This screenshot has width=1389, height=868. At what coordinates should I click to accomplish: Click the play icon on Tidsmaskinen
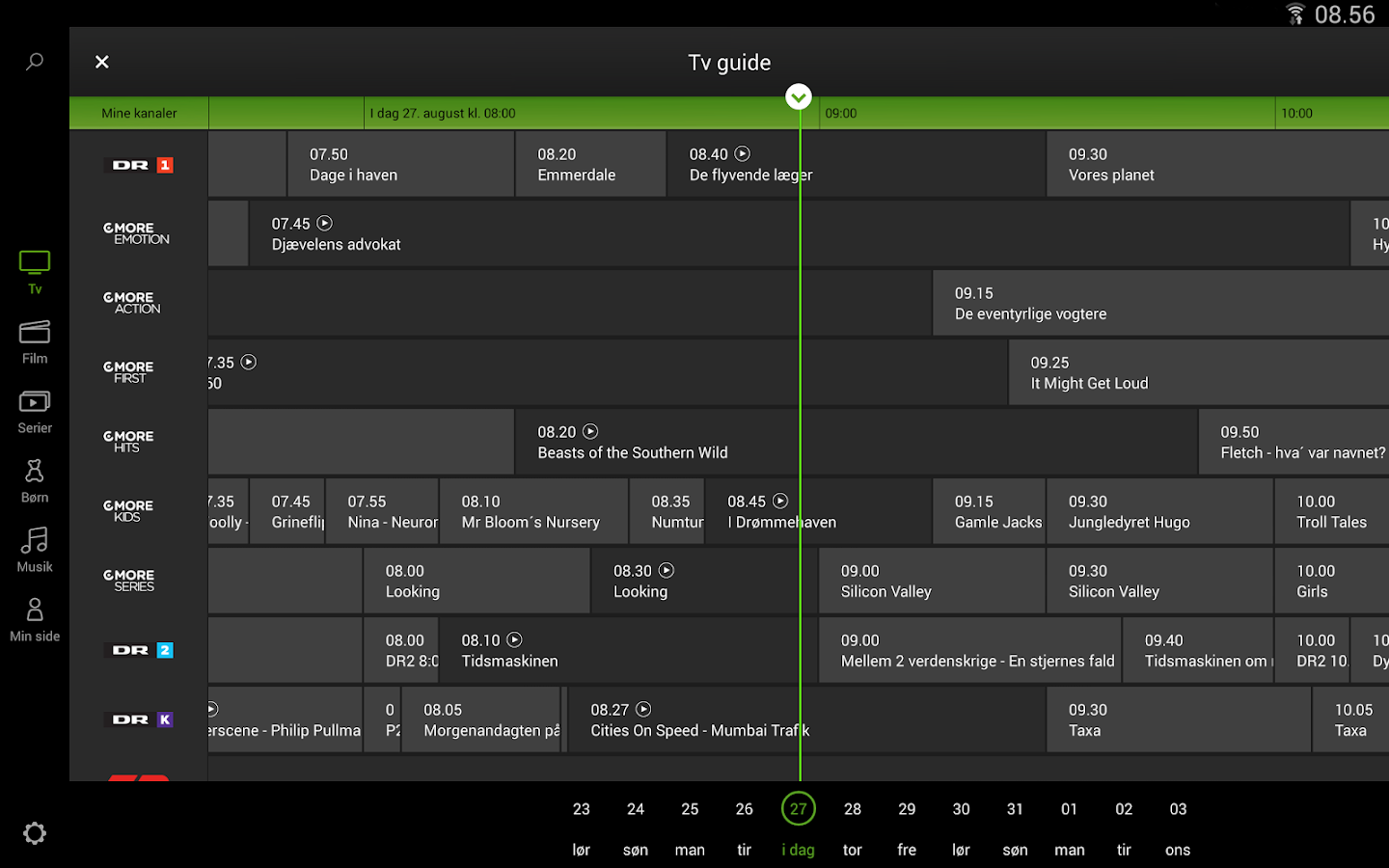pos(514,639)
